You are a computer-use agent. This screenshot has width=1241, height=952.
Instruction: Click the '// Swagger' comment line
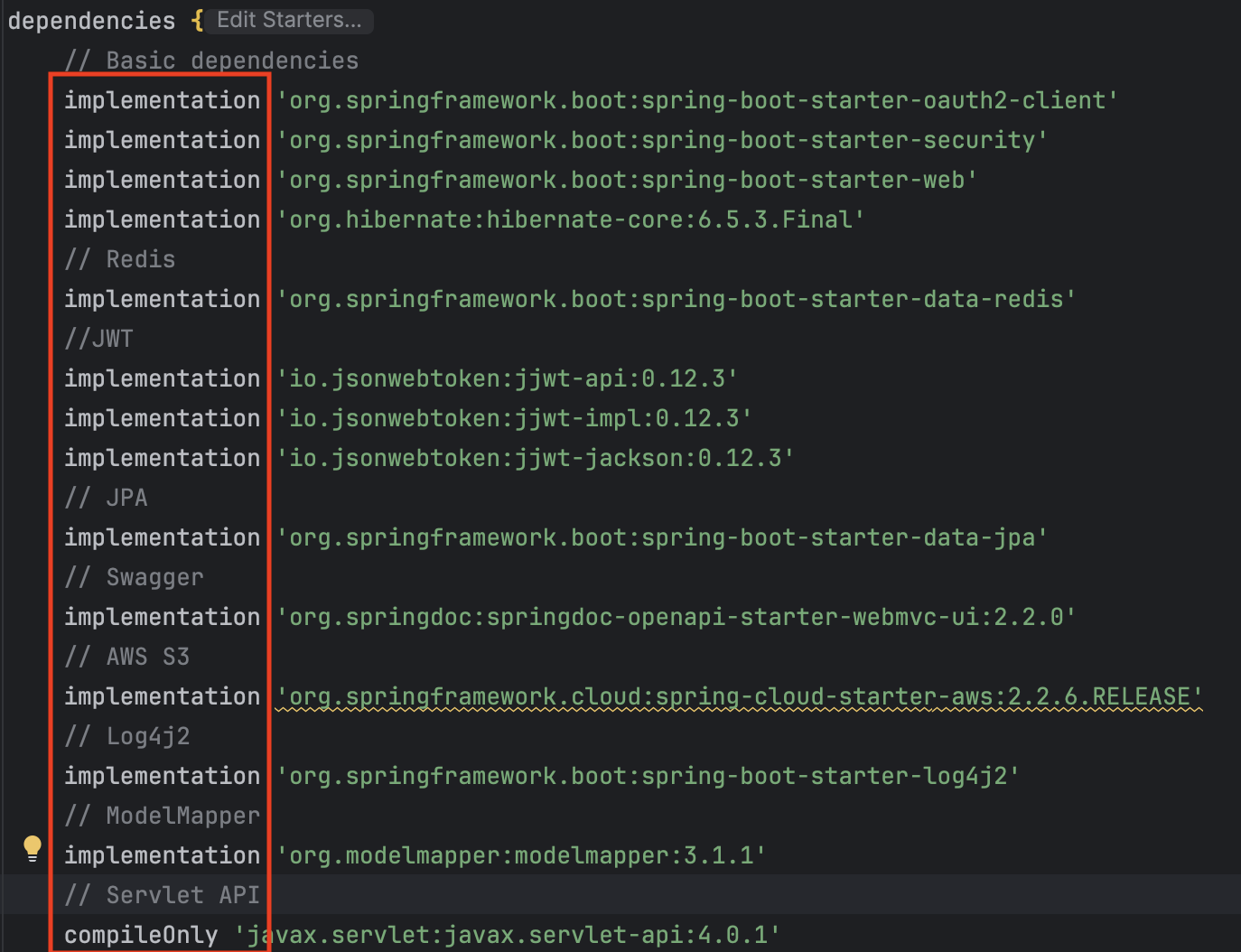tap(135, 577)
